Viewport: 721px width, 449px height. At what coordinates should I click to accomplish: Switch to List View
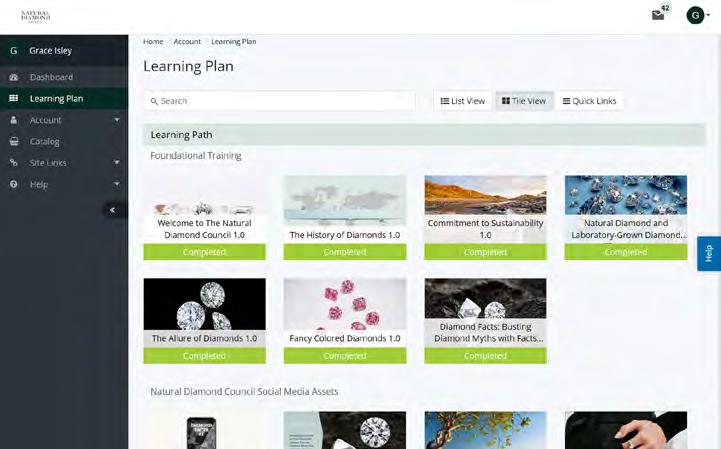(463, 101)
